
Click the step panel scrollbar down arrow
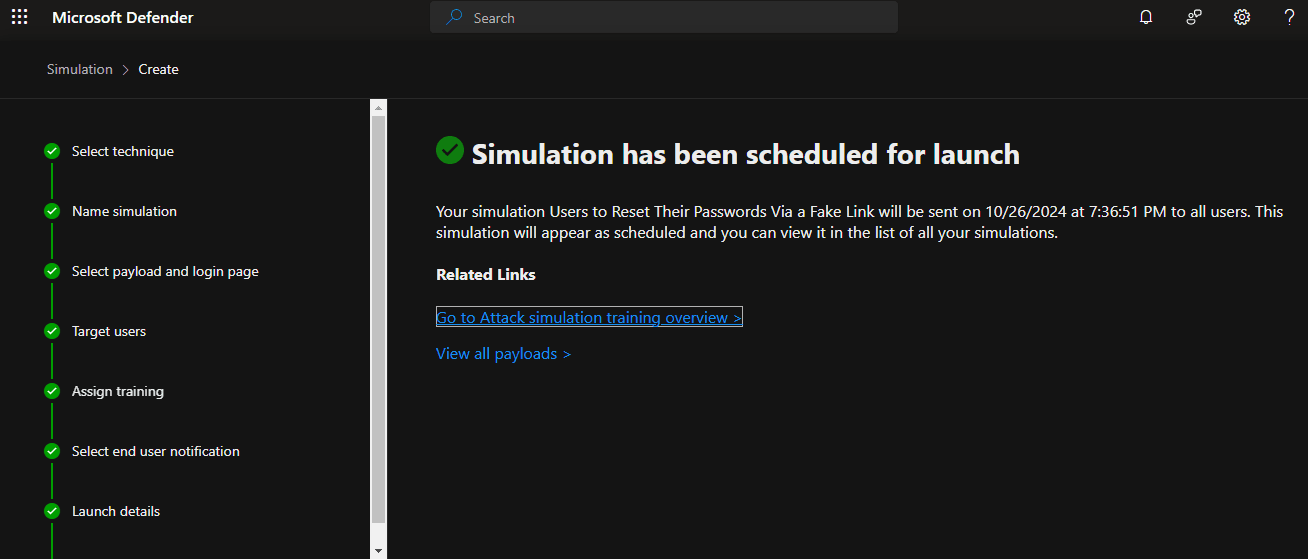point(378,550)
